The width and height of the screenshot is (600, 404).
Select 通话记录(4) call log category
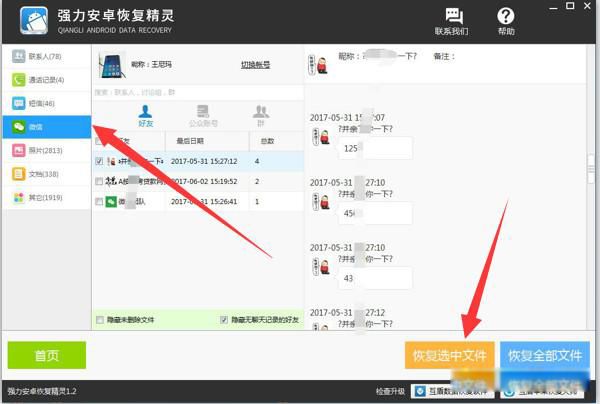pos(45,79)
